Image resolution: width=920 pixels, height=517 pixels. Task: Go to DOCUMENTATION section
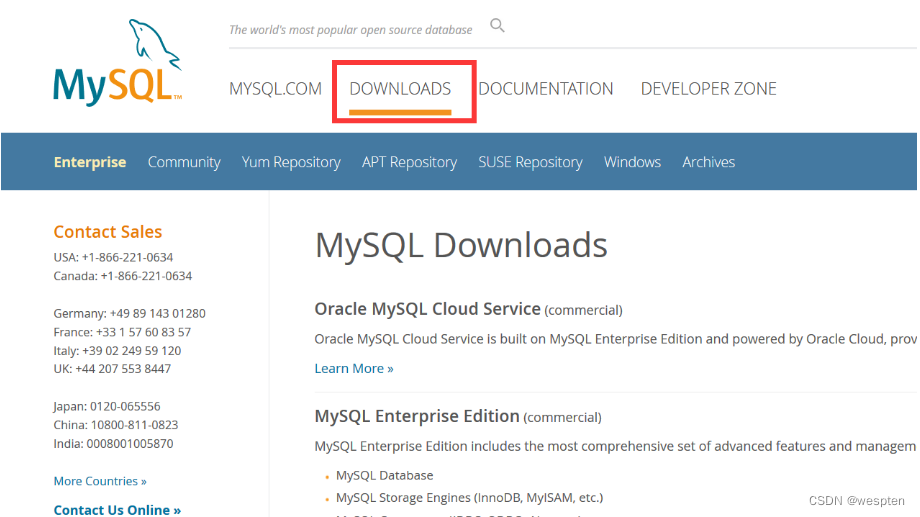[546, 89]
